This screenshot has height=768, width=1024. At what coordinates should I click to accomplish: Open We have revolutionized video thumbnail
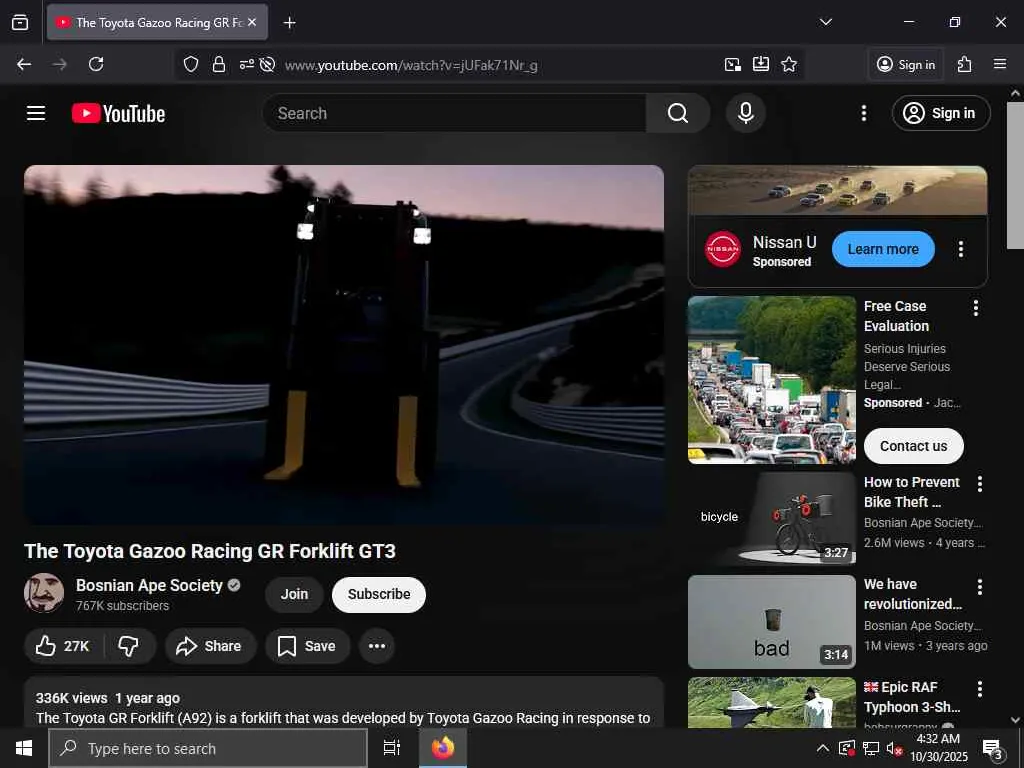point(772,622)
